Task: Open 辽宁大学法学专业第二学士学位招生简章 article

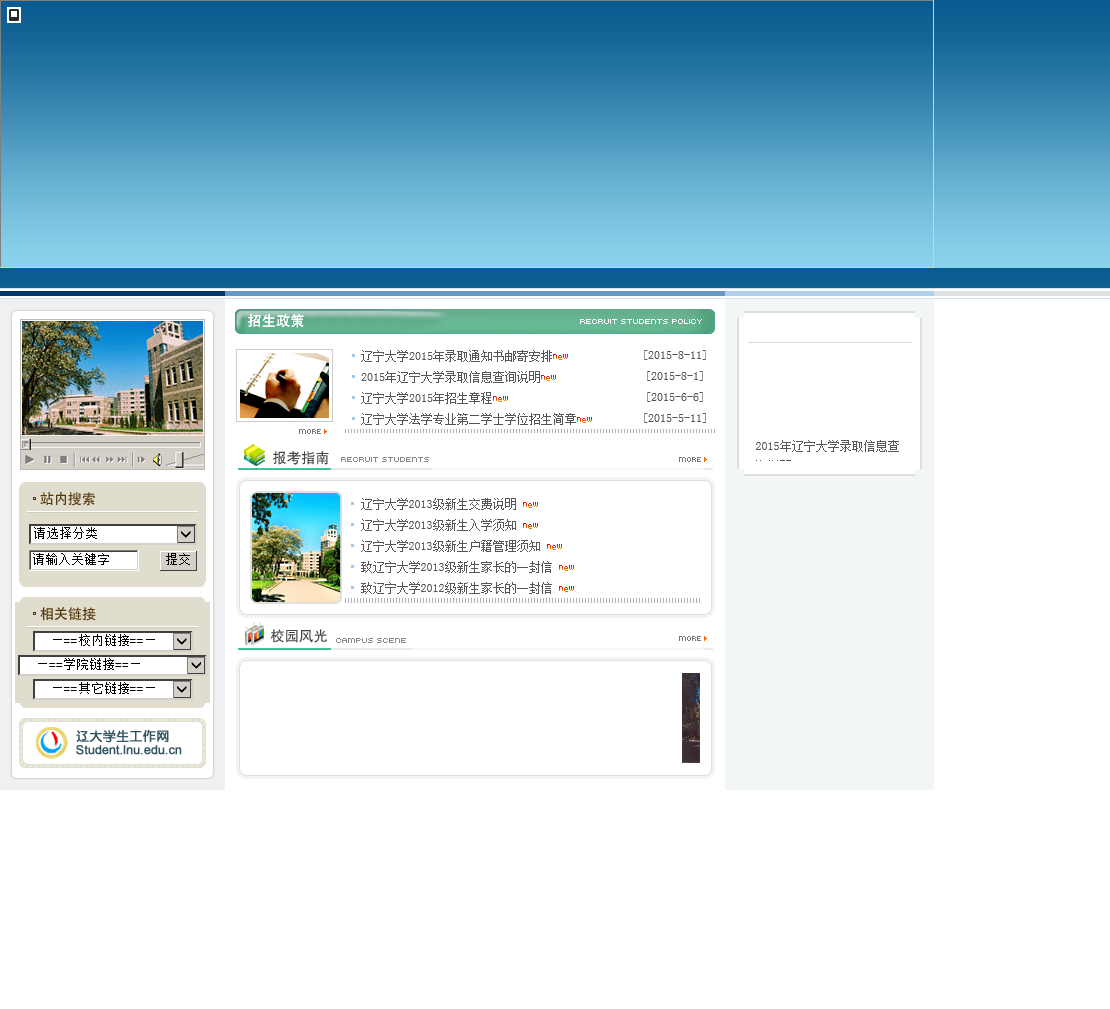Action: tap(469, 419)
